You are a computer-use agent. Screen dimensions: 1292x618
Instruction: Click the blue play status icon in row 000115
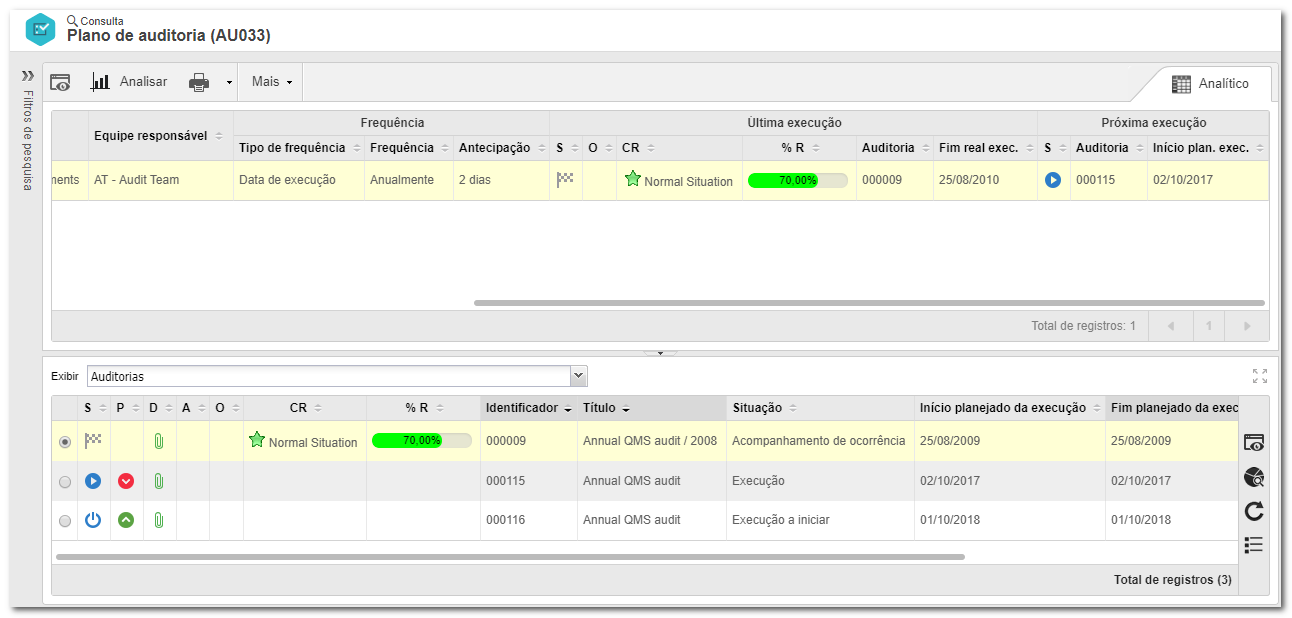(93, 481)
